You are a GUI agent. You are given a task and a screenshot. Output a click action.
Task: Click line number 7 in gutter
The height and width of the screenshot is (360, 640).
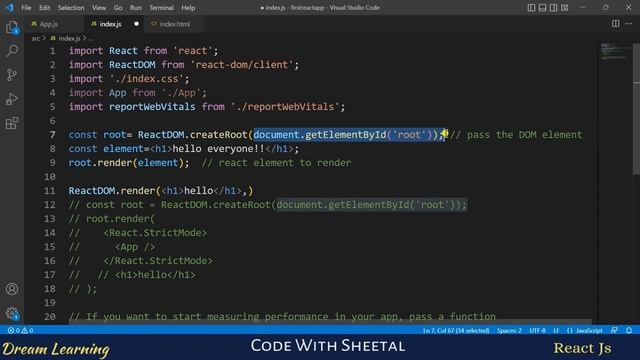(53, 135)
